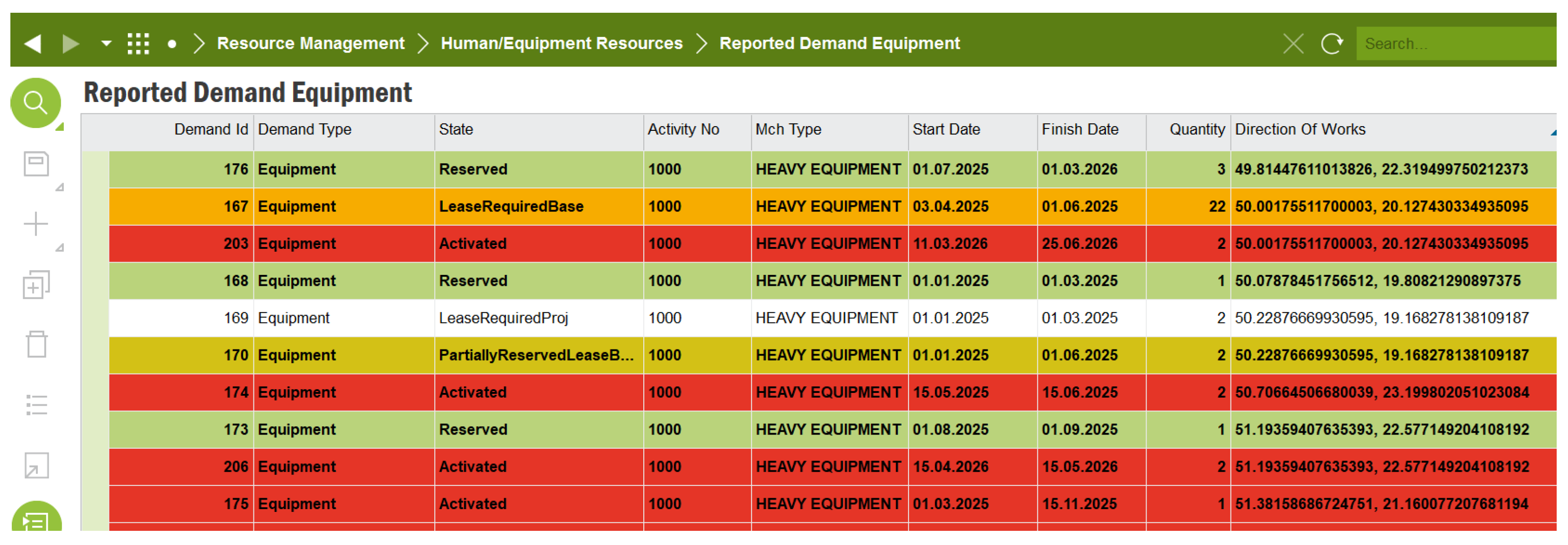Image resolution: width=1568 pixels, height=545 pixels.
Task: Delete record with trash icon
Action: [x=36, y=345]
